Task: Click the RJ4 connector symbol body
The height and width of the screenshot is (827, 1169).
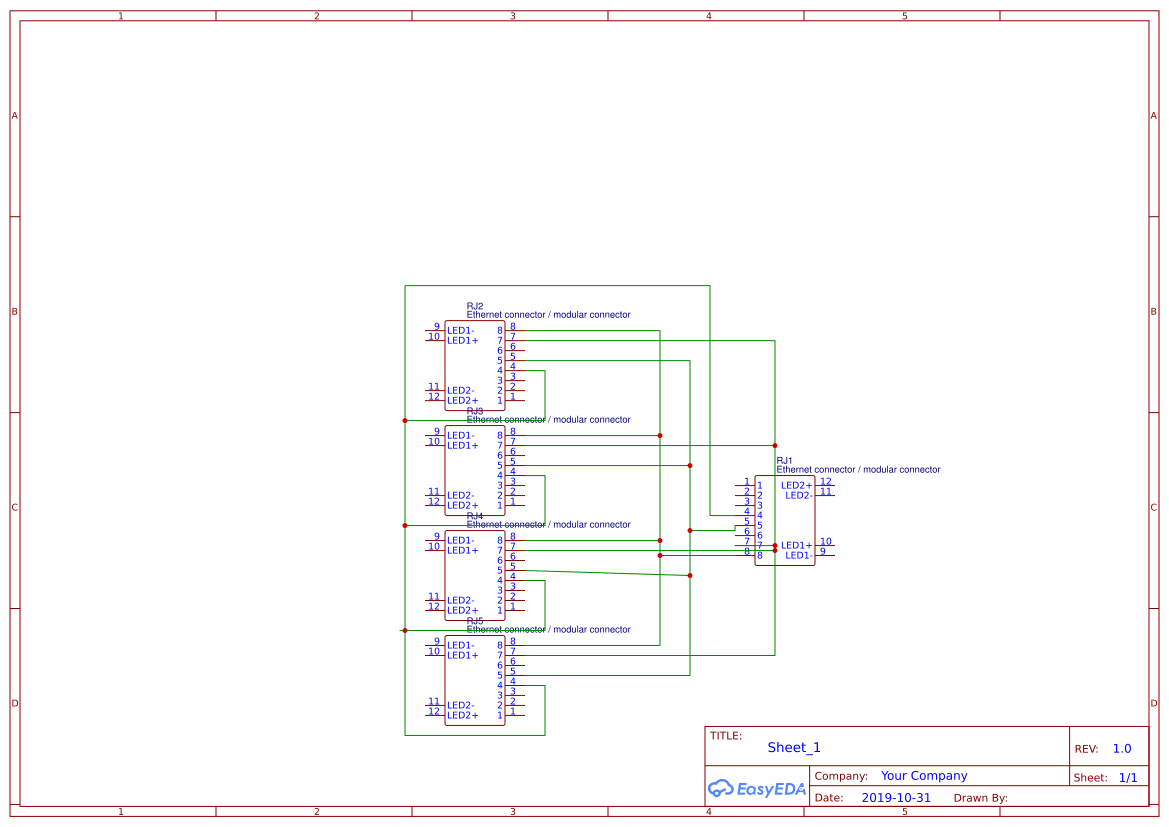Action: pyautogui.click(x=475, y=575)
